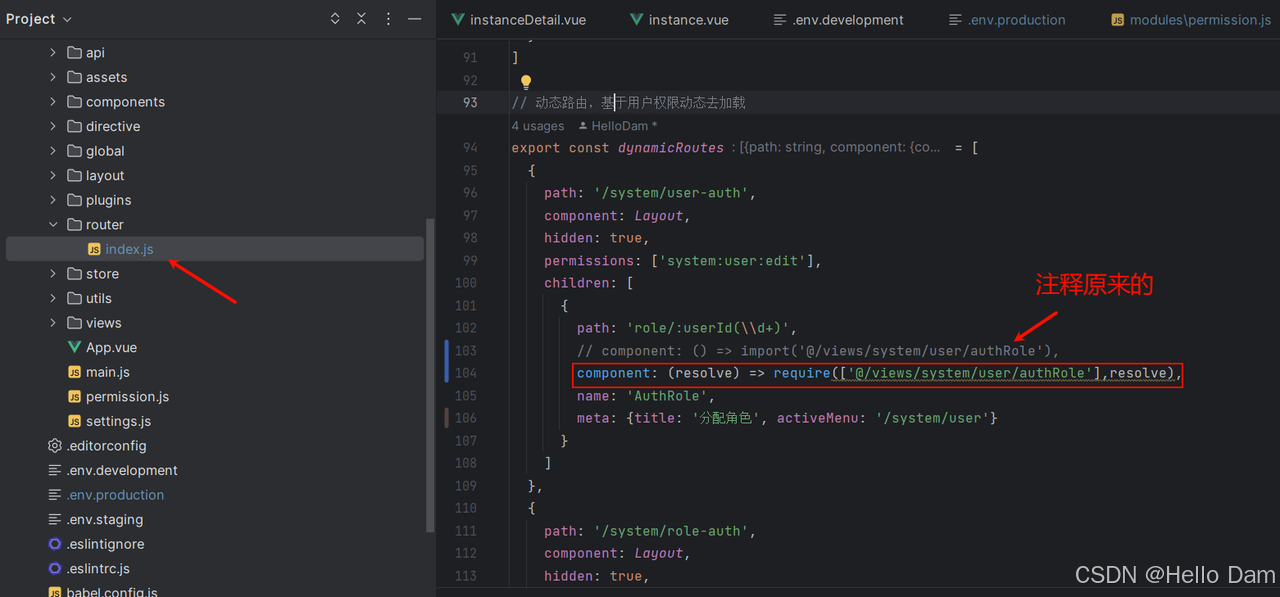
Task: Click the Vue icon on instance.vue tab
Action: tap(637, 20)
